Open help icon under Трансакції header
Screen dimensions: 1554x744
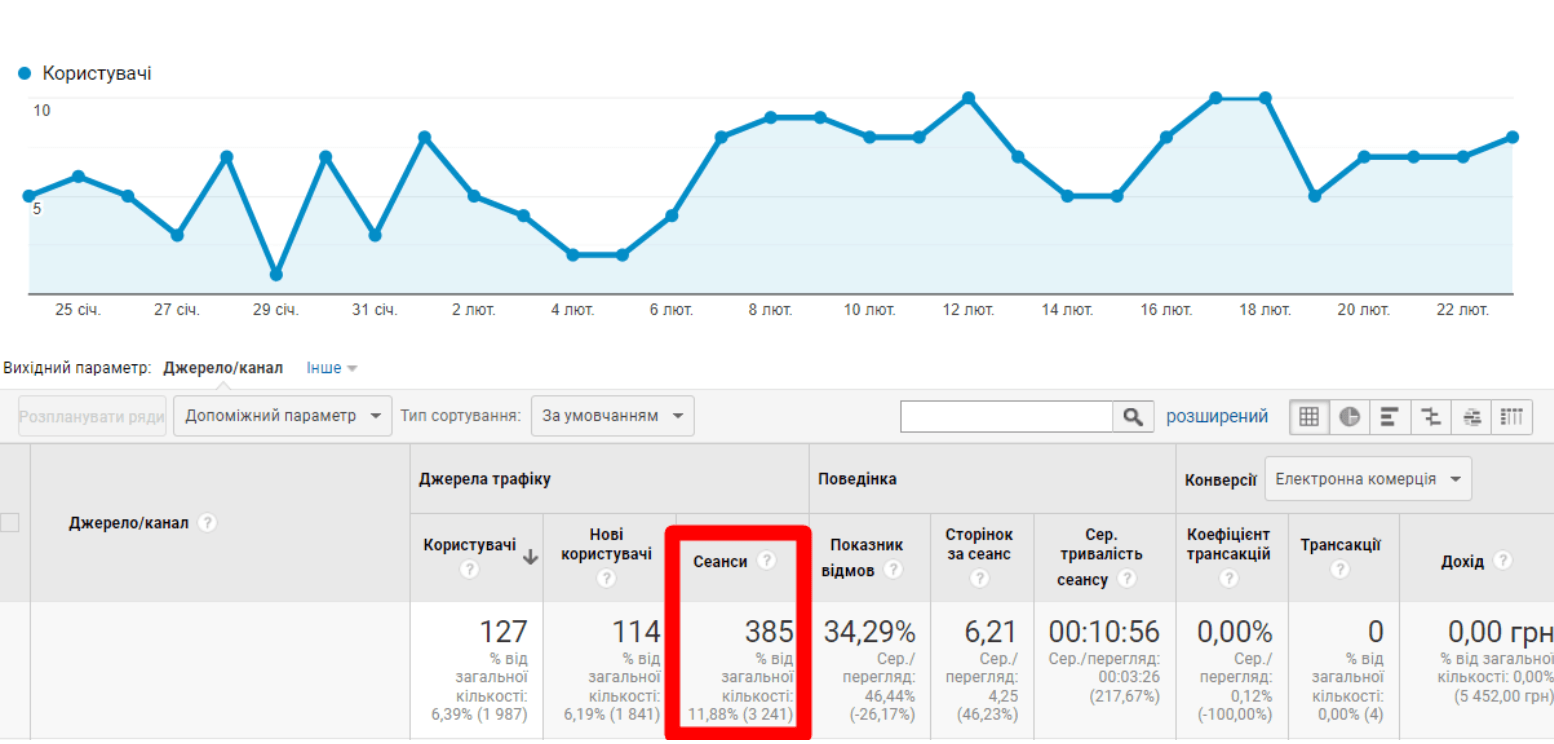(x=1340, y=570)
